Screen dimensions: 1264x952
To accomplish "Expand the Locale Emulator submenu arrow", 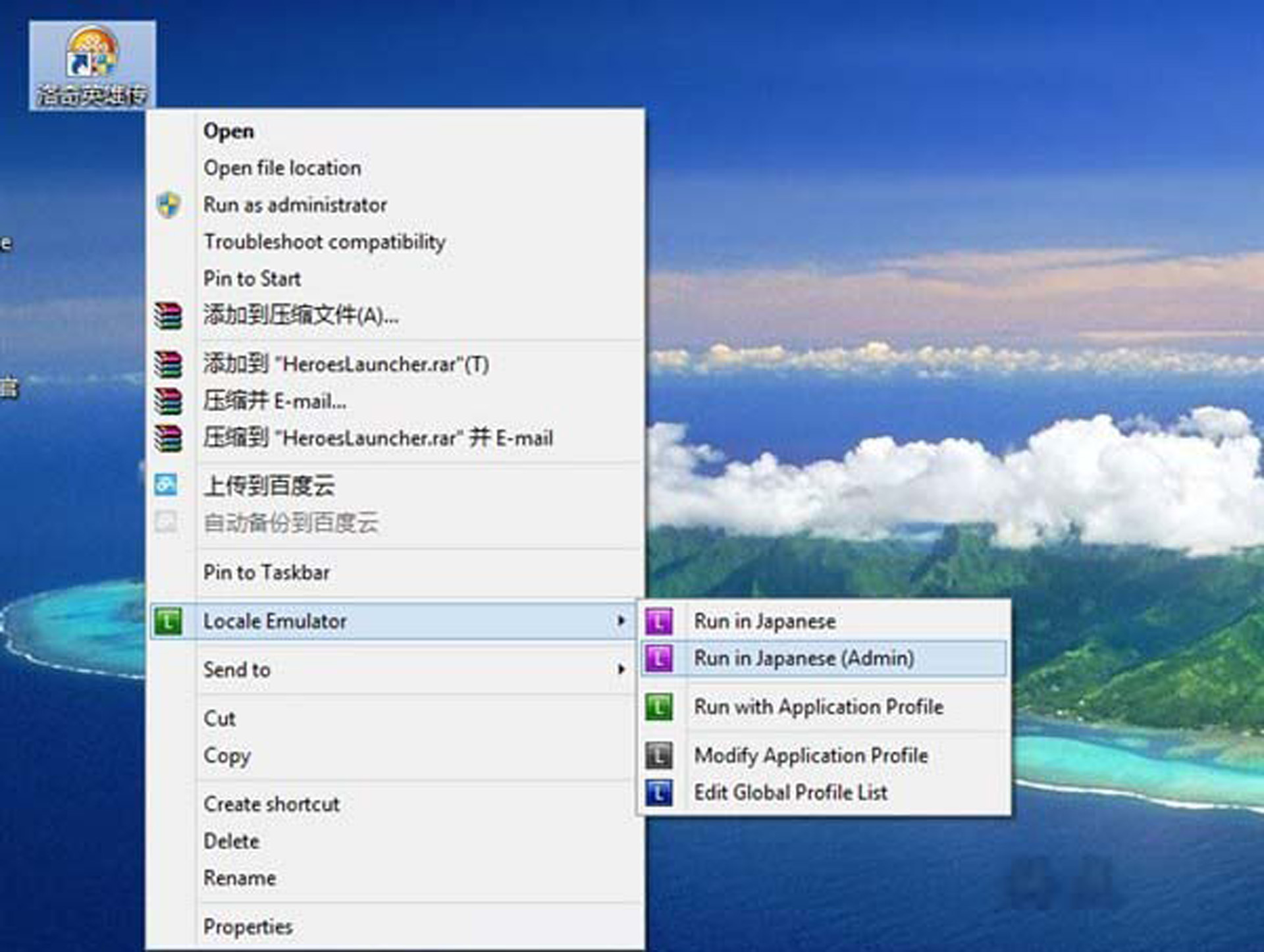I will click(620, 621).
